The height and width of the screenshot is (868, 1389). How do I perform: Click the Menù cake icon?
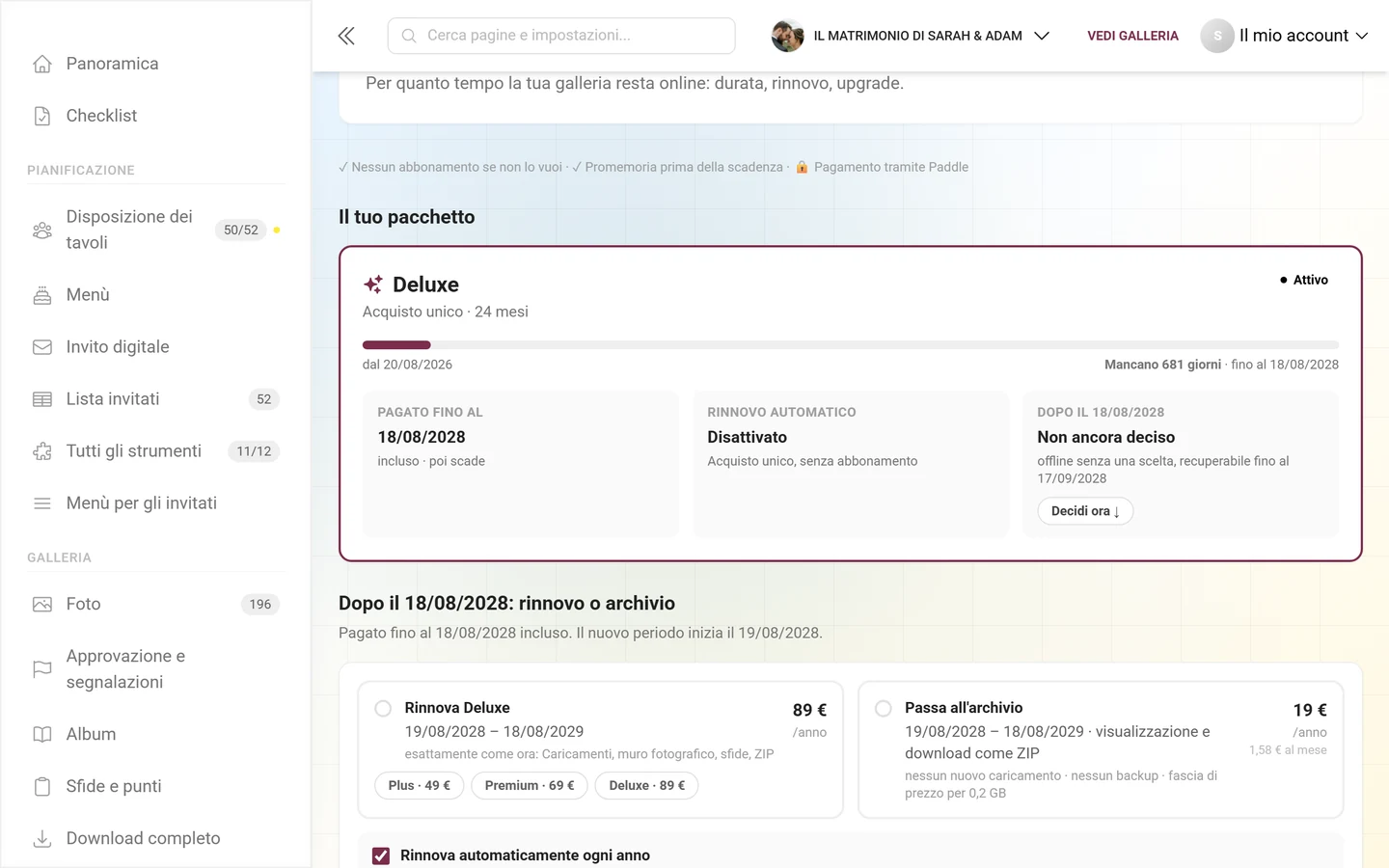(x=42, y=295)
